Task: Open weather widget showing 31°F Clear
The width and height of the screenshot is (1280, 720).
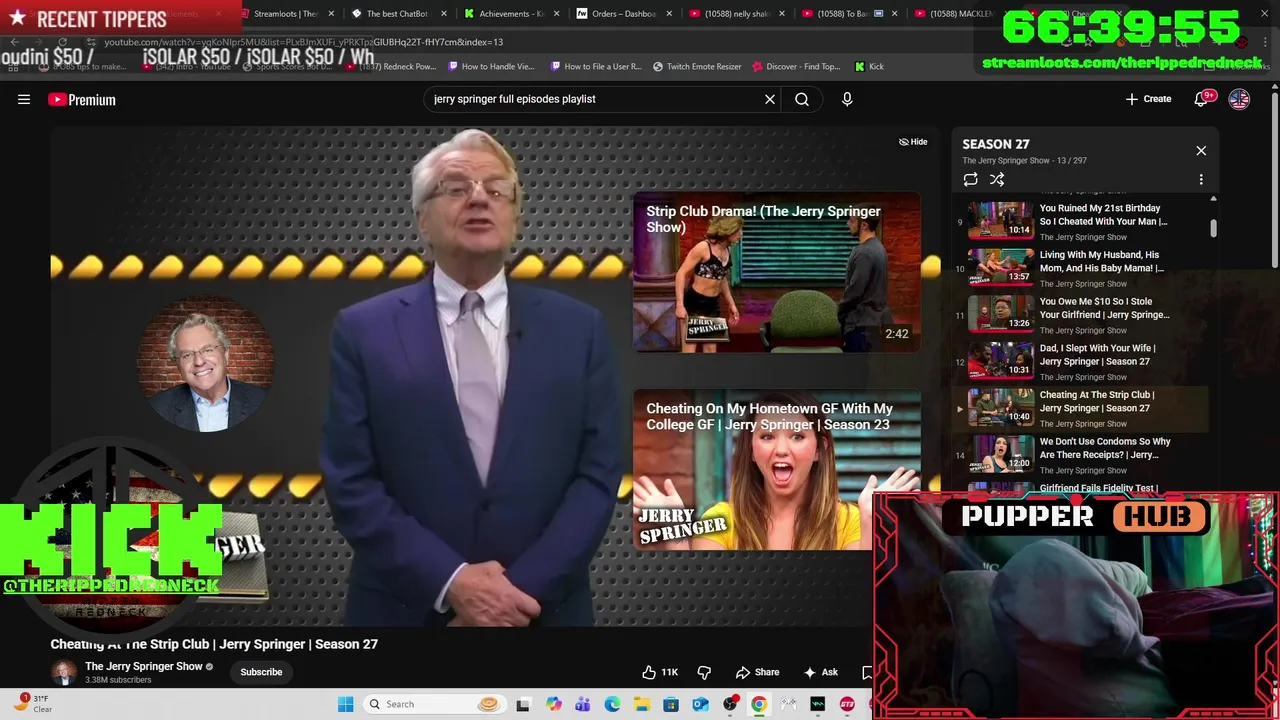Action: [x=34, y=704]
